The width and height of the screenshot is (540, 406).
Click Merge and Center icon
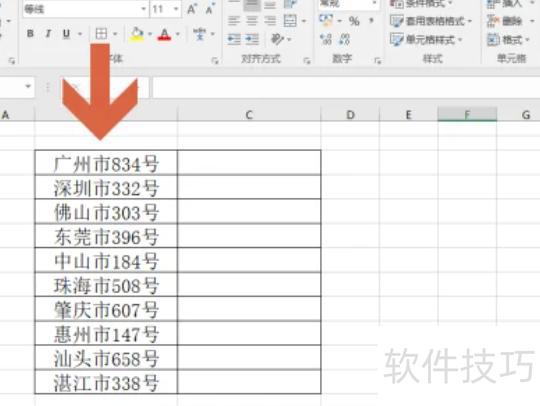(290, 21)
